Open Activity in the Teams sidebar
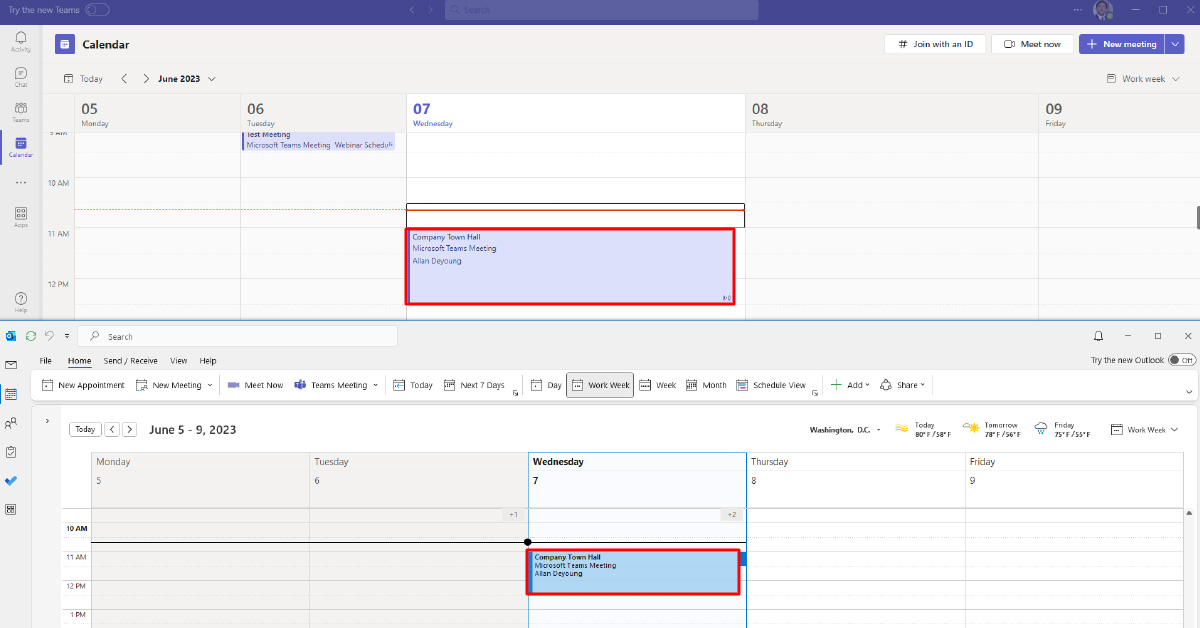Viewport: 1200px width, 628px height. 21,41
